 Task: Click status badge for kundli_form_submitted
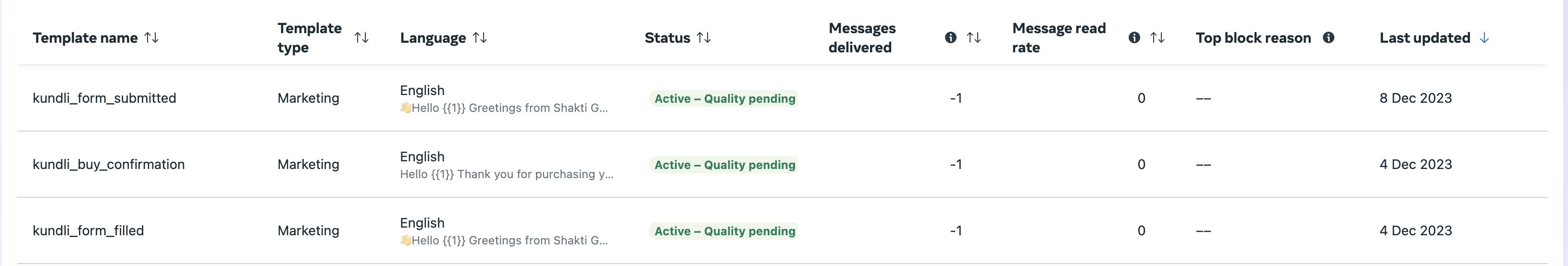[x=724, y=98]
